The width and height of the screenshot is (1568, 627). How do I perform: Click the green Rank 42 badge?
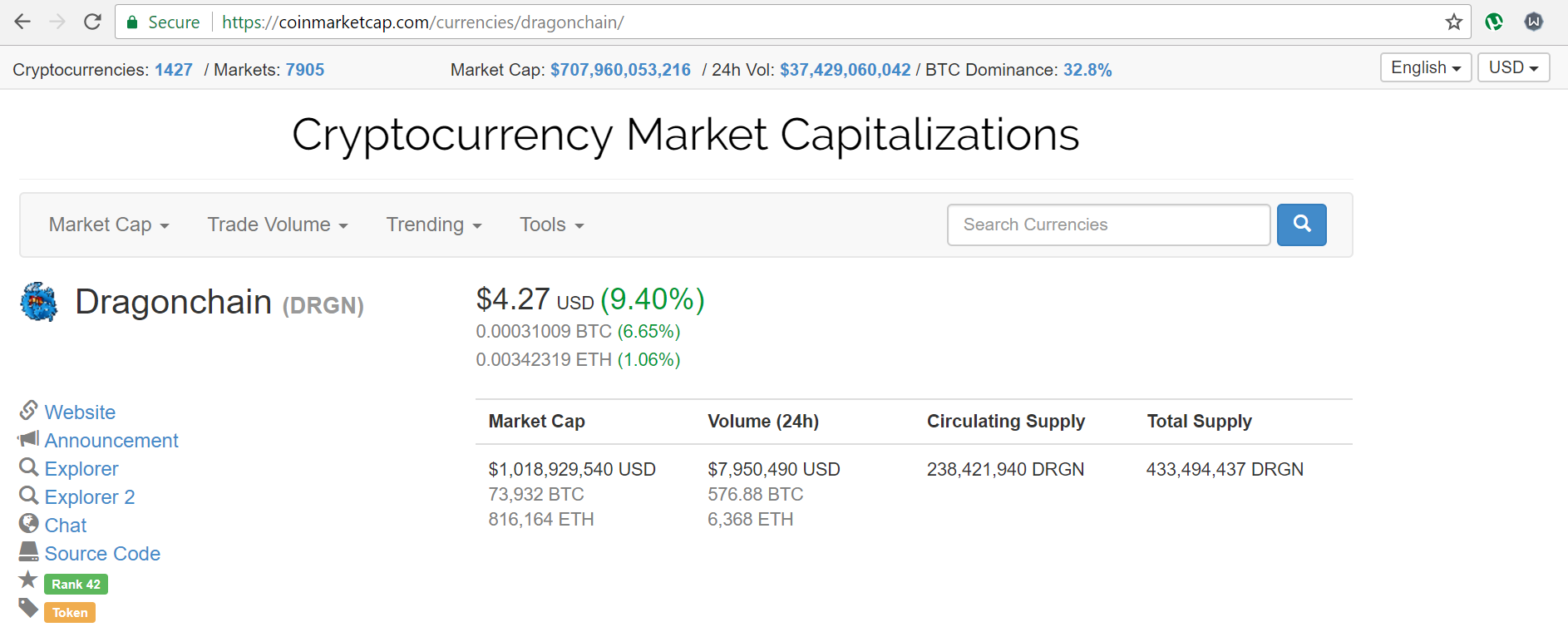pos(76,585)
